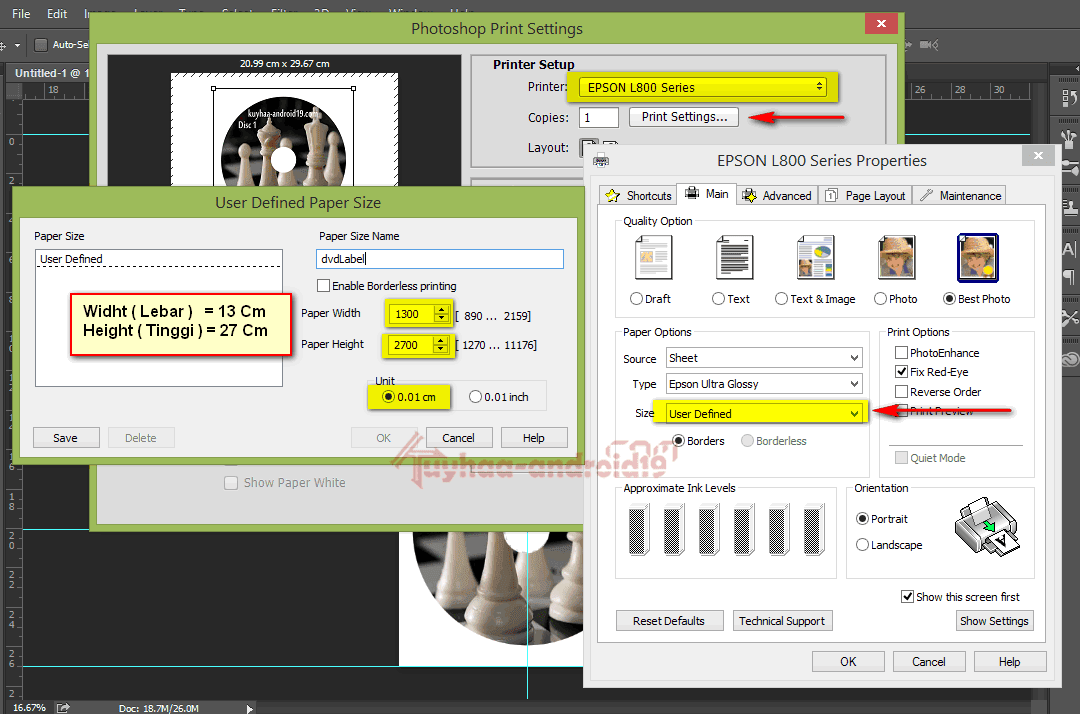The height and width of the screenshot is (714, 1080).
Task: Click the Copies input field
Action: pos(599,118)
